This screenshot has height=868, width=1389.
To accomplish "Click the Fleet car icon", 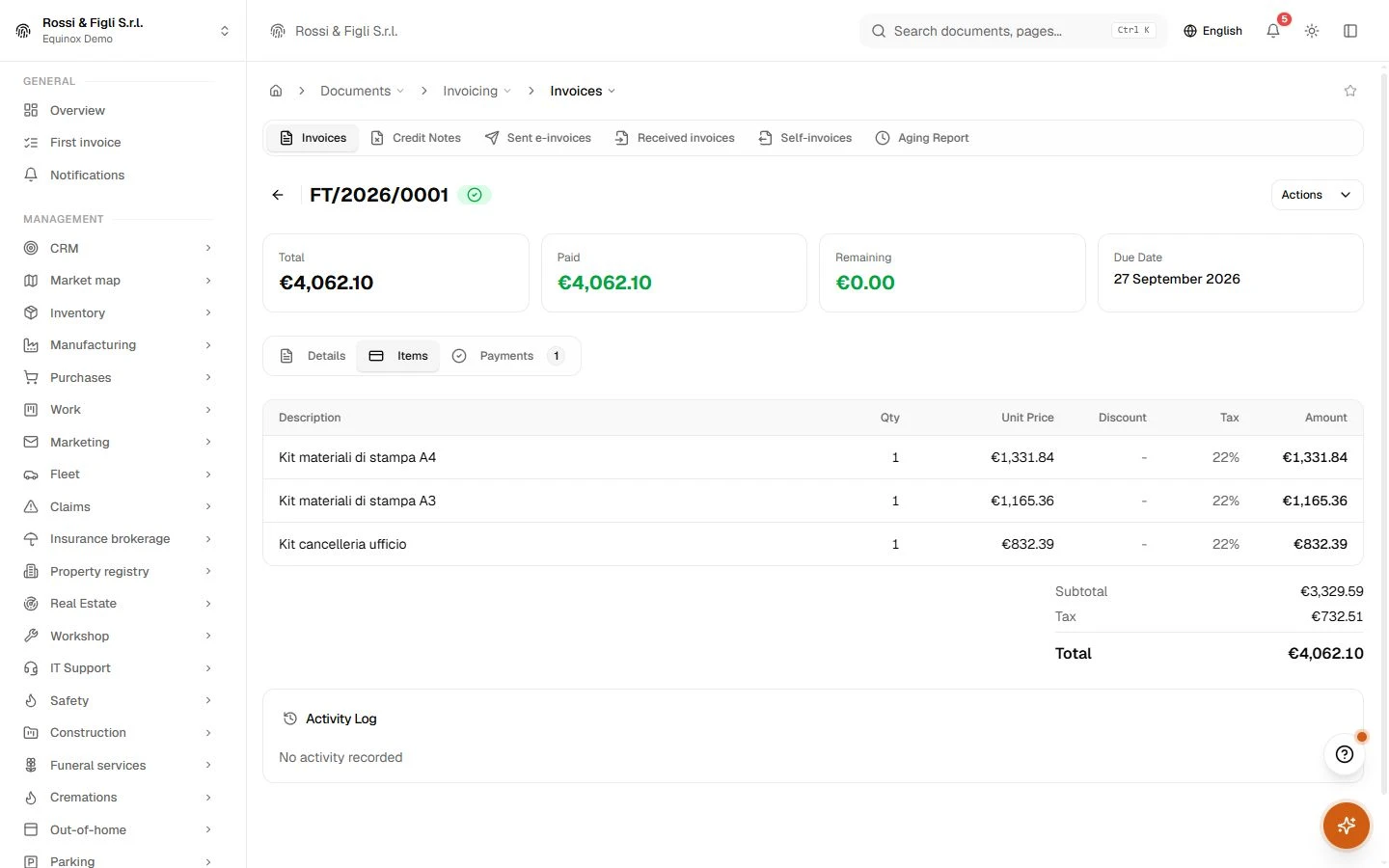I will tap(31, 475).
